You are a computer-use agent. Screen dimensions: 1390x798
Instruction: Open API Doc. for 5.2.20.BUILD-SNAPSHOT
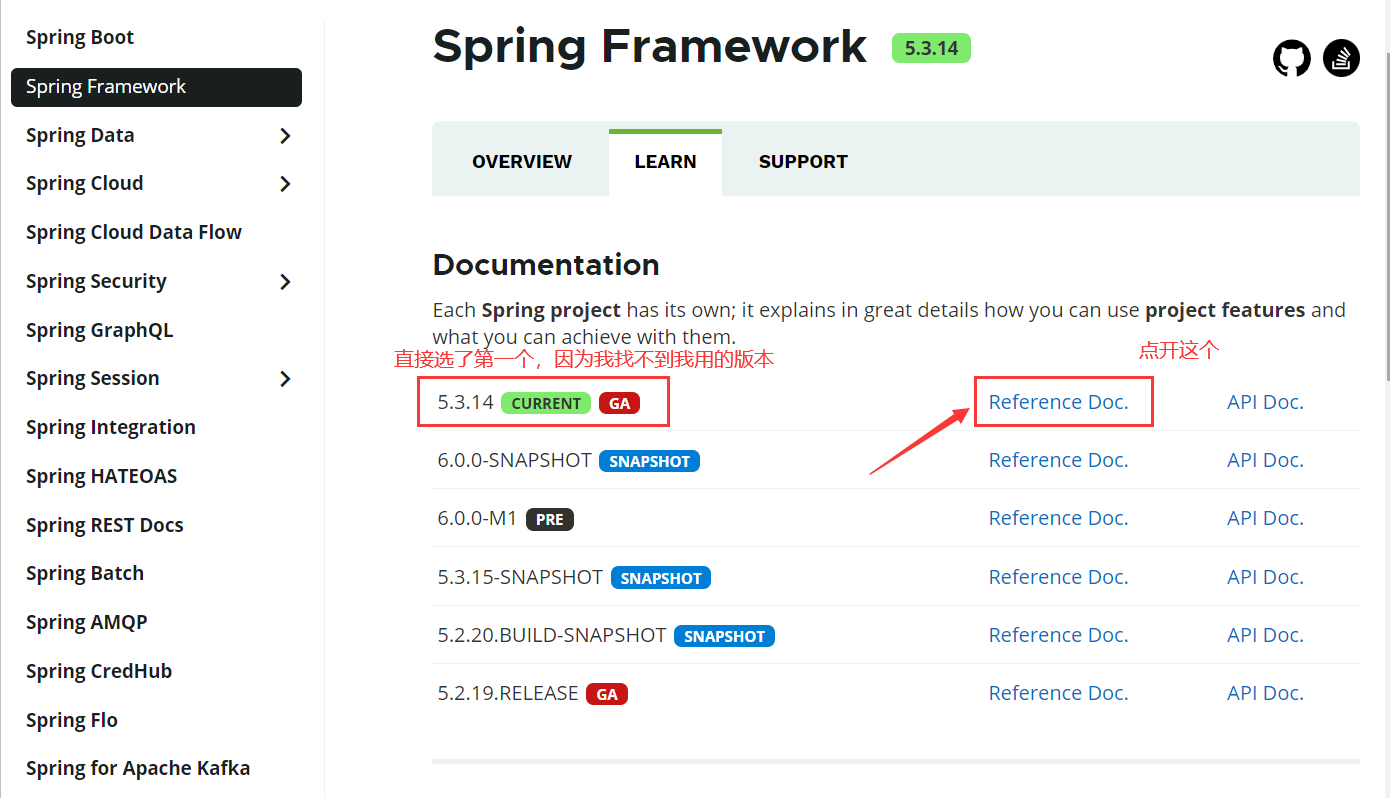click(1265, 635)
